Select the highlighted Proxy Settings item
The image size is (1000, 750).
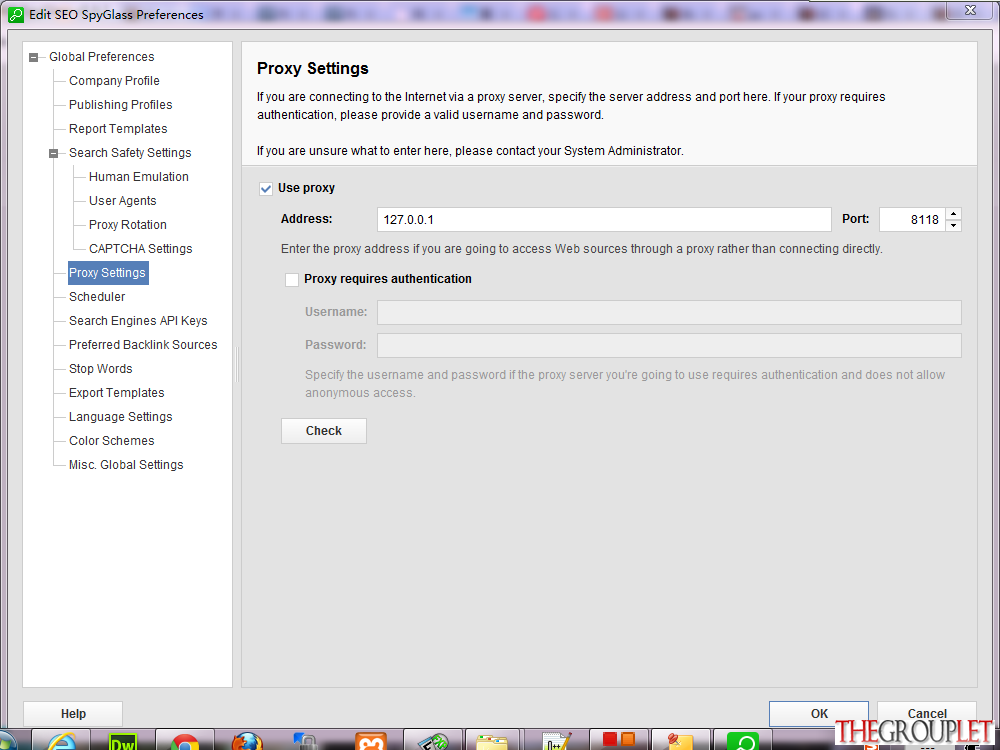point(108,273)
